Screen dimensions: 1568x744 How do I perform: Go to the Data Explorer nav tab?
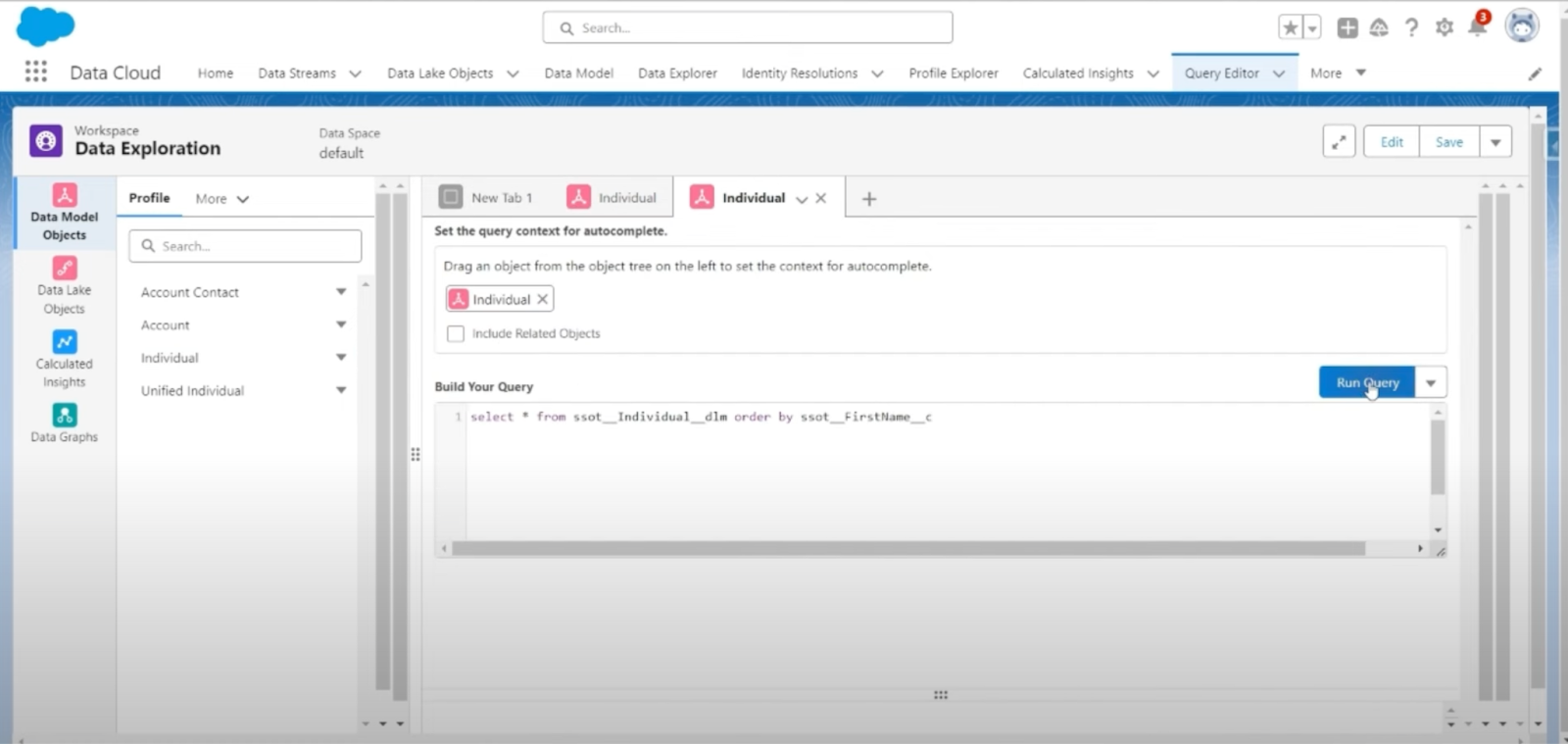(x=677, y=74)
